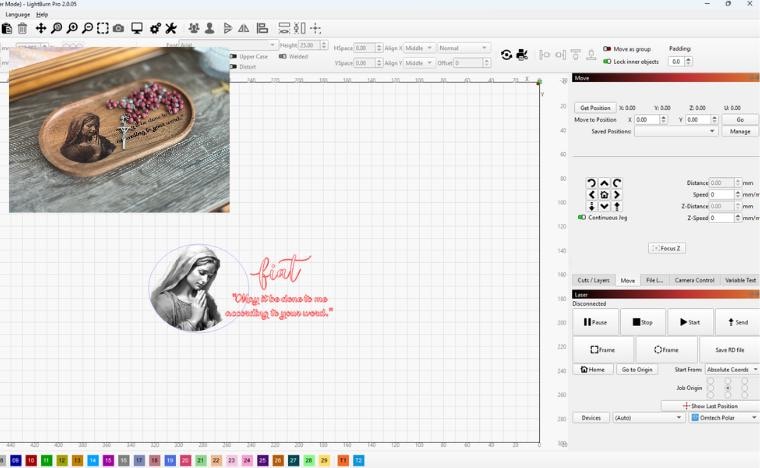Select the red layer 10 color swatch
The width and height of the screenshot is (760, 468).
pos(31,460)
